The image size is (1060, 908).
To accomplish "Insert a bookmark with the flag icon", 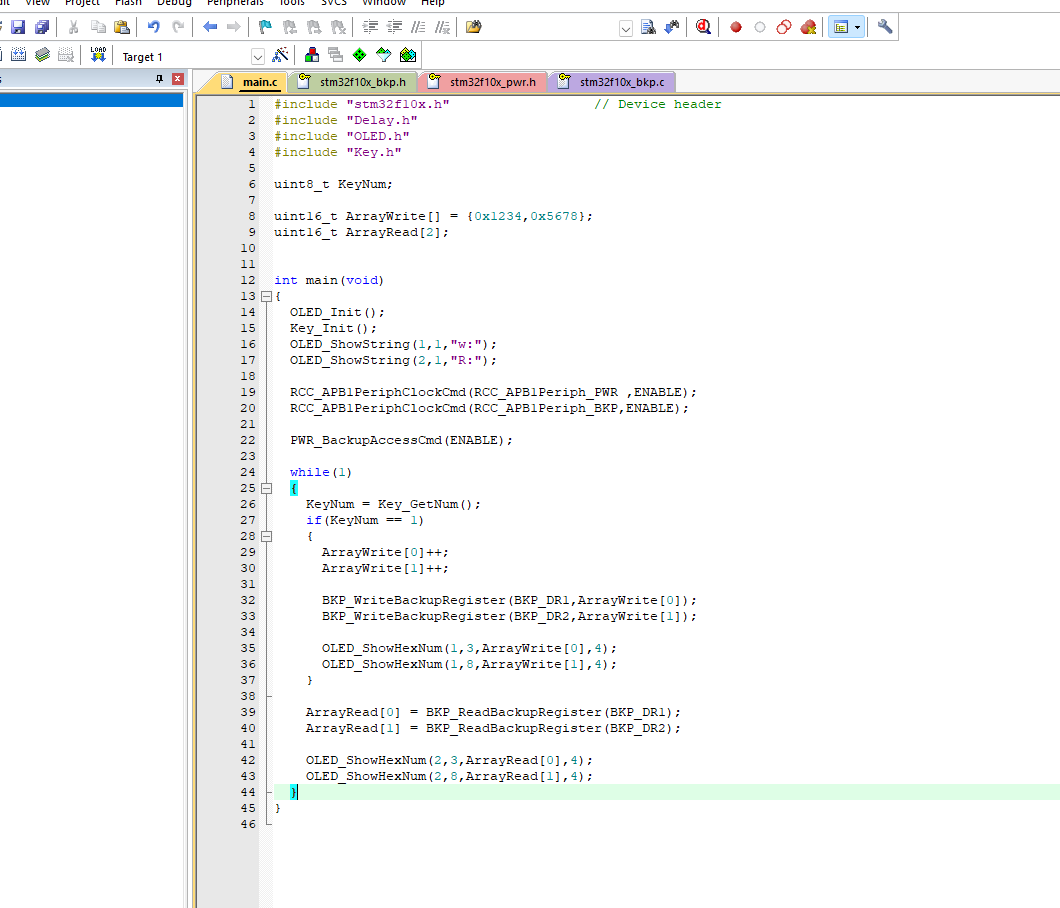I will pyautogui.click(x=265, y=27).
